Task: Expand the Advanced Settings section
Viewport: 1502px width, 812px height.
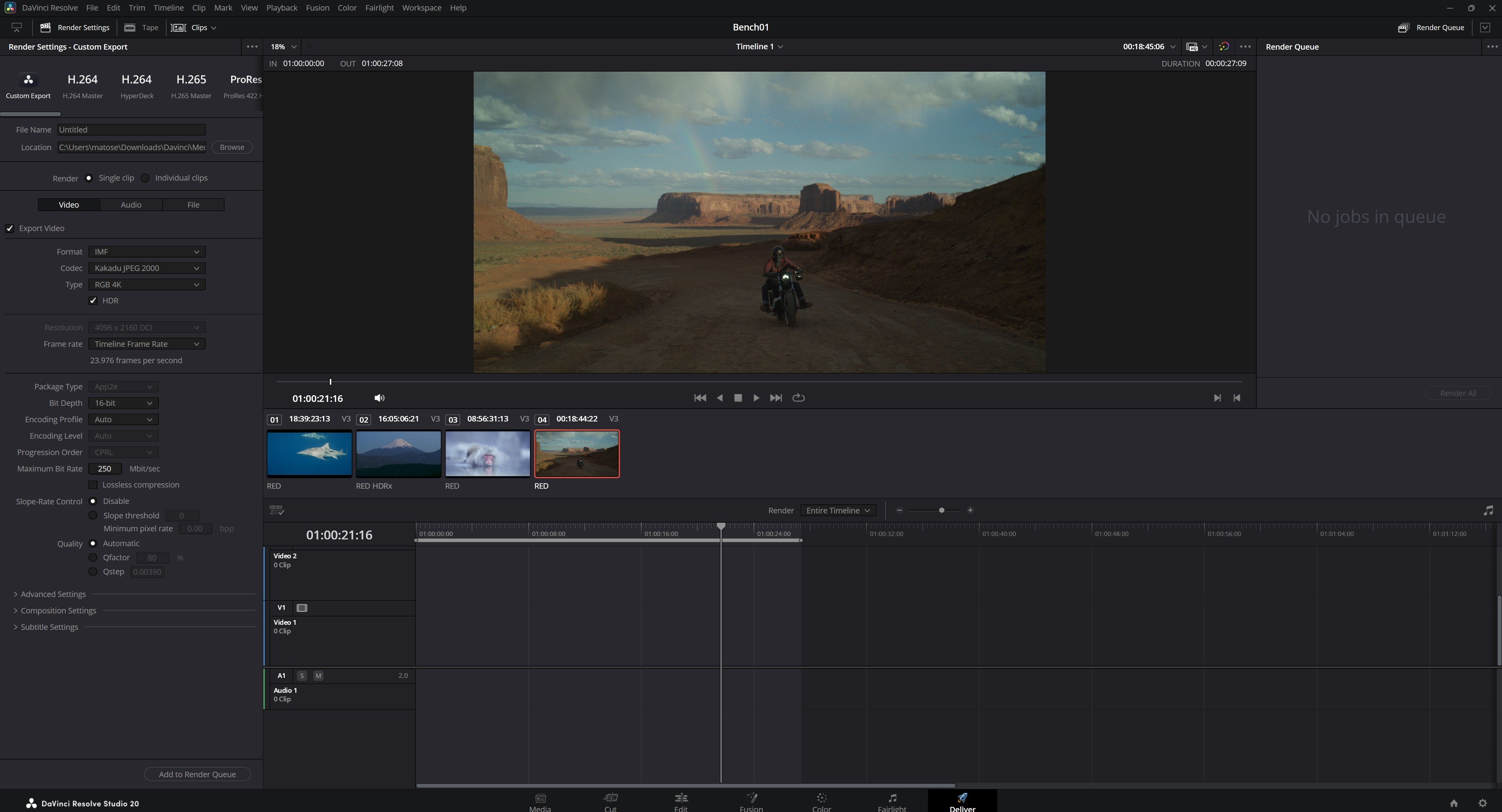Action: pos(52,594)
